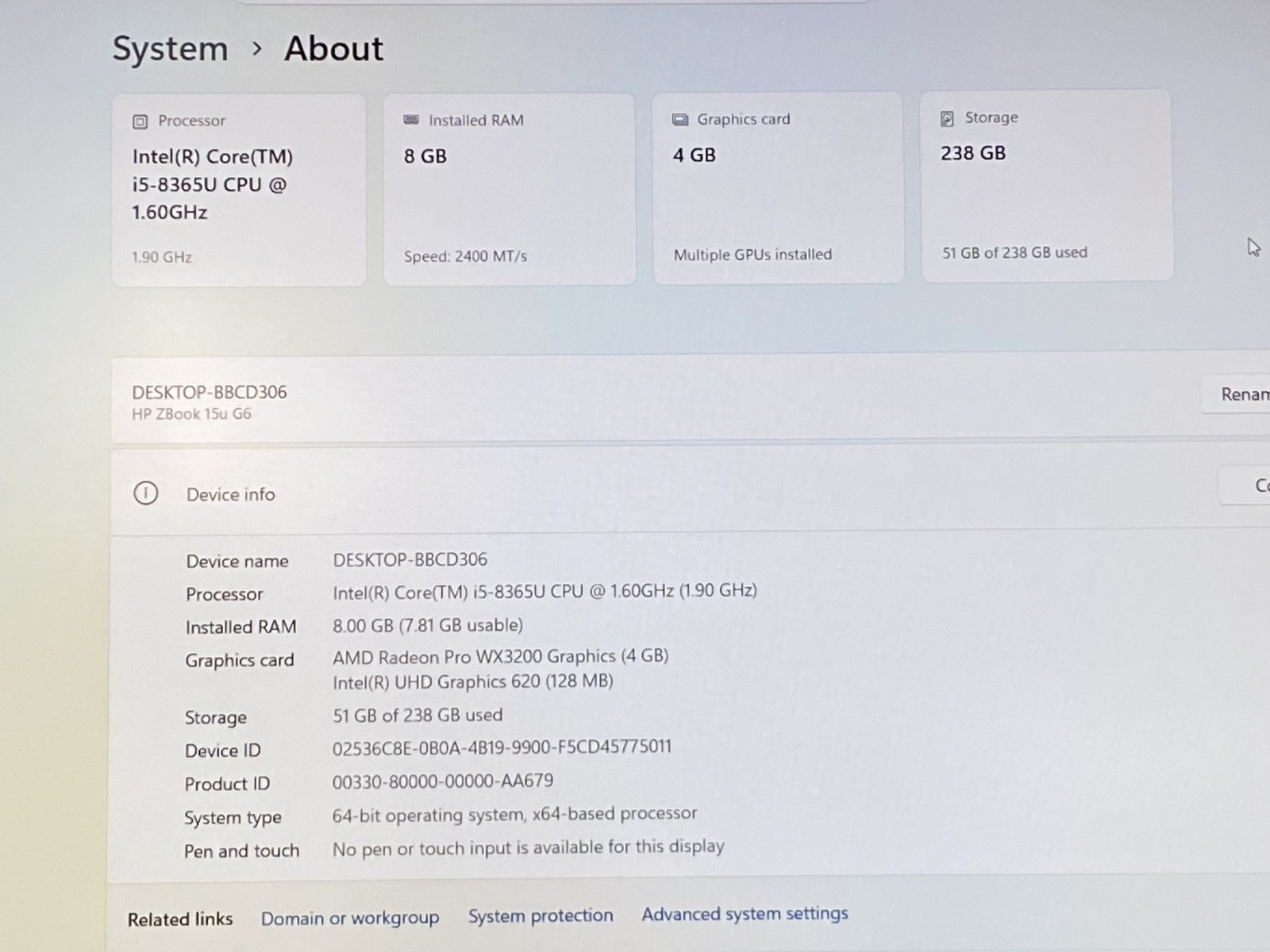1270x952 pixels.
Task: Click the DESKTOP-BBCD306 PC name heading
Action: click(x=210, y=392)
